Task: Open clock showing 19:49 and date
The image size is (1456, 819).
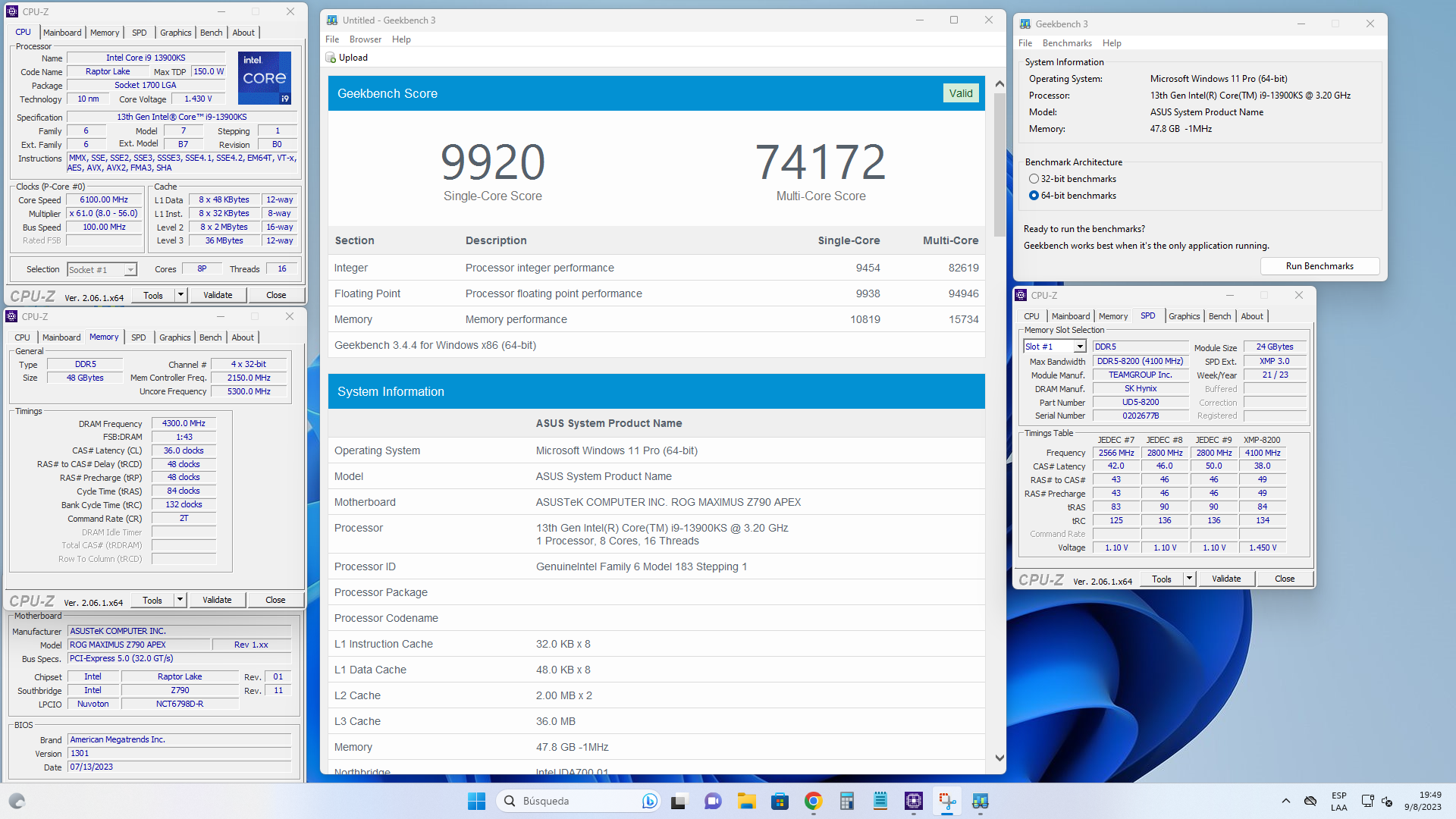Action: [1423, 801]
